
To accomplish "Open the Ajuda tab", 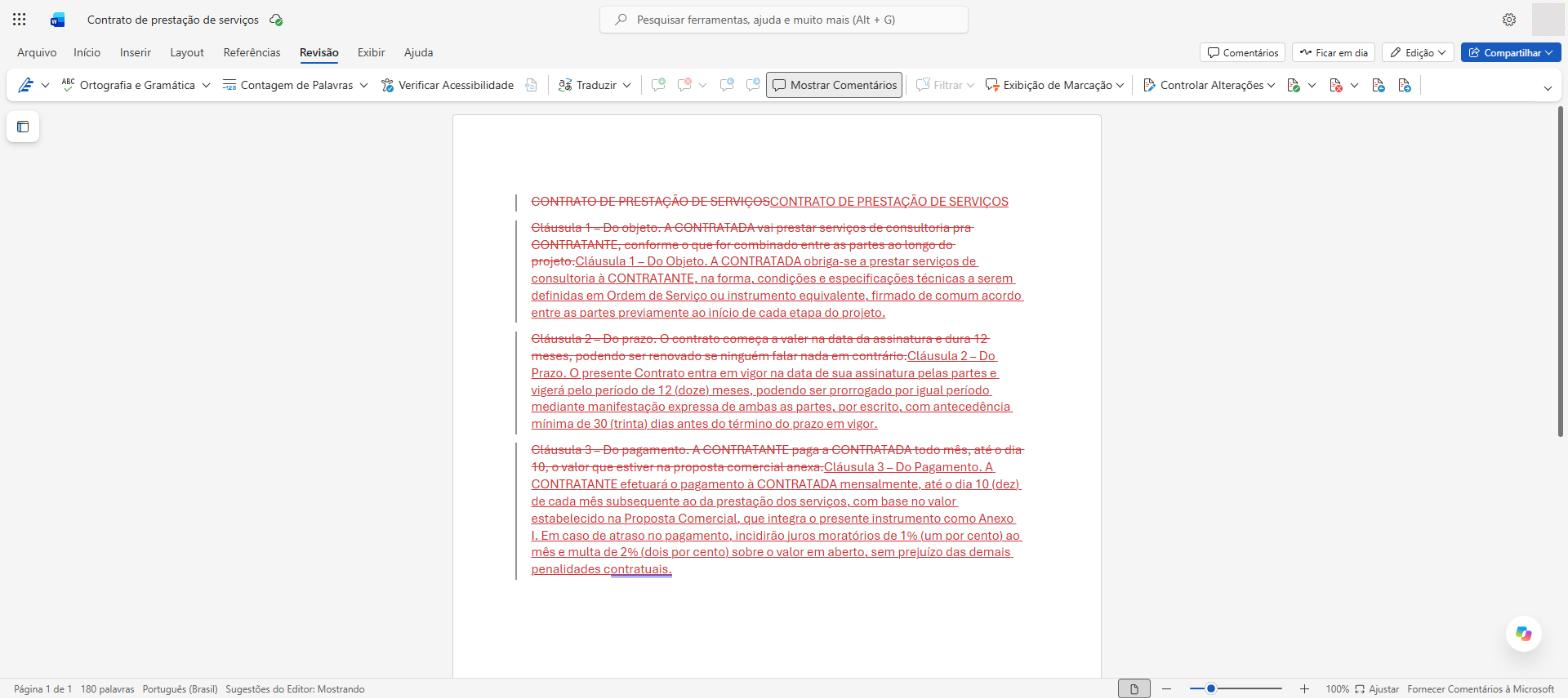I will coord(418,52).
